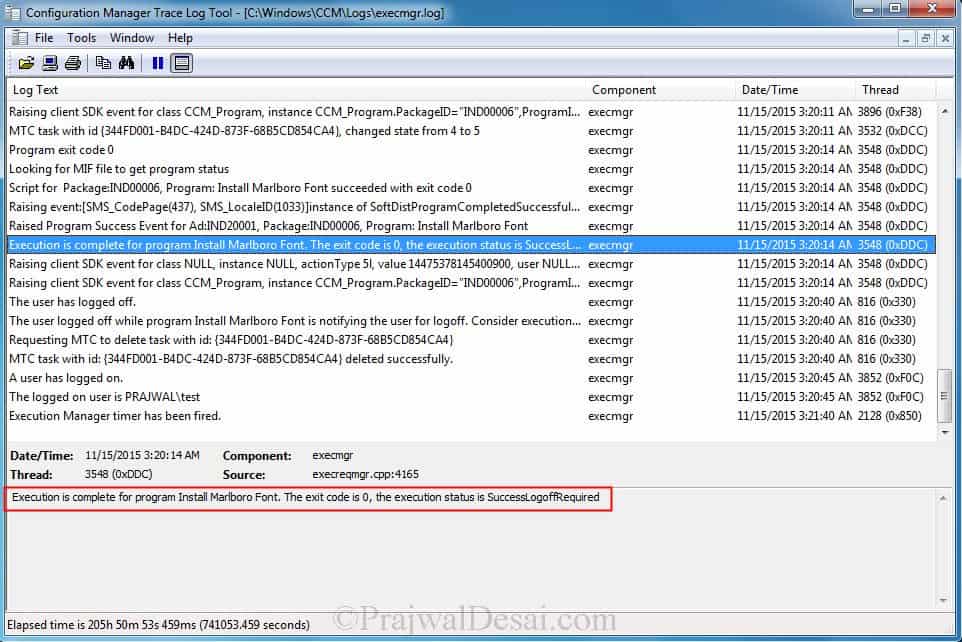Image resolution: width=962 pixels, height=642 pixels.
Task: Pause log monitoring with the pause icon
Action: [x=159, y=62]
